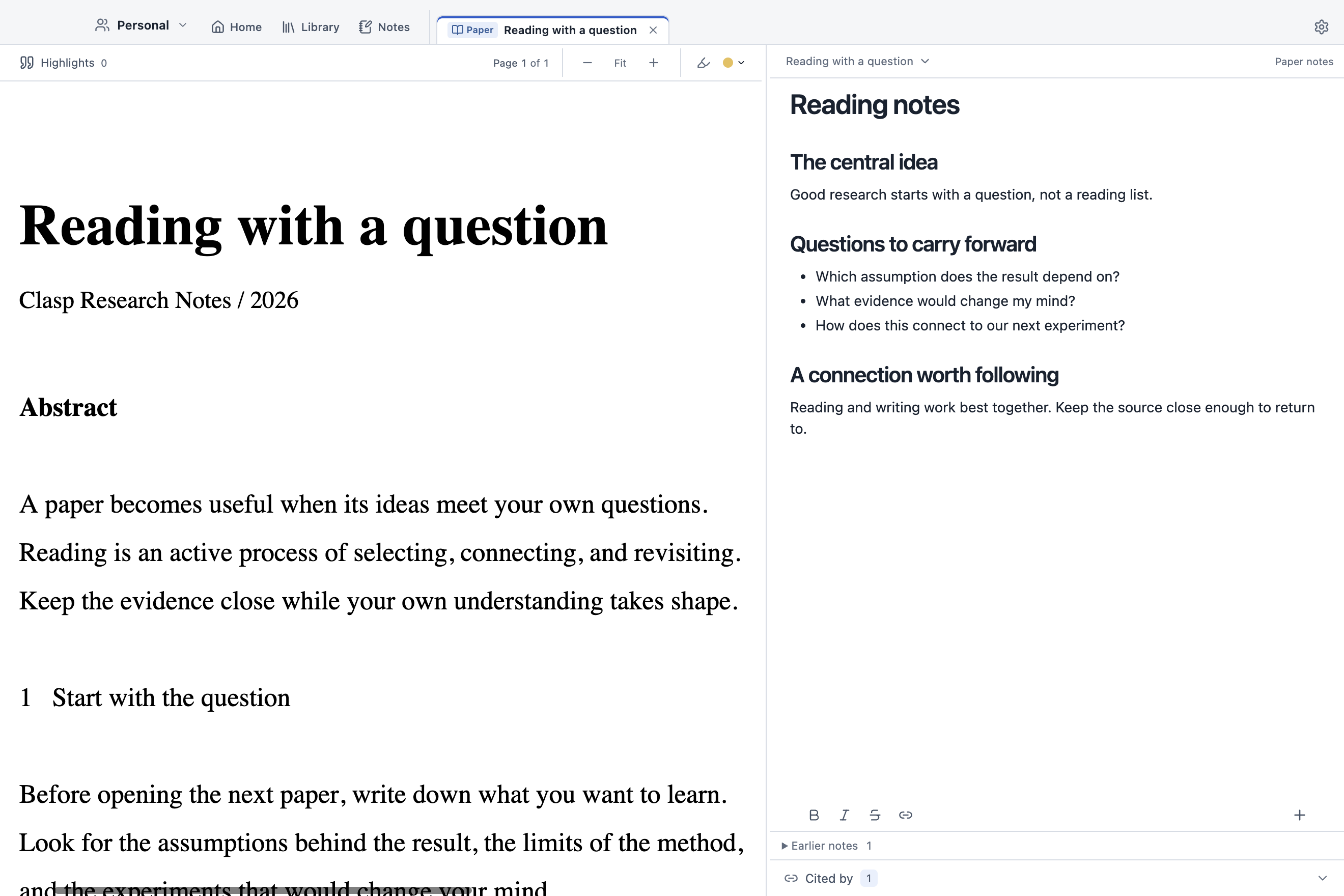Screen dimensions: 1344x896
Task: Click the Fit zoom button
Action: pos(620,63)
